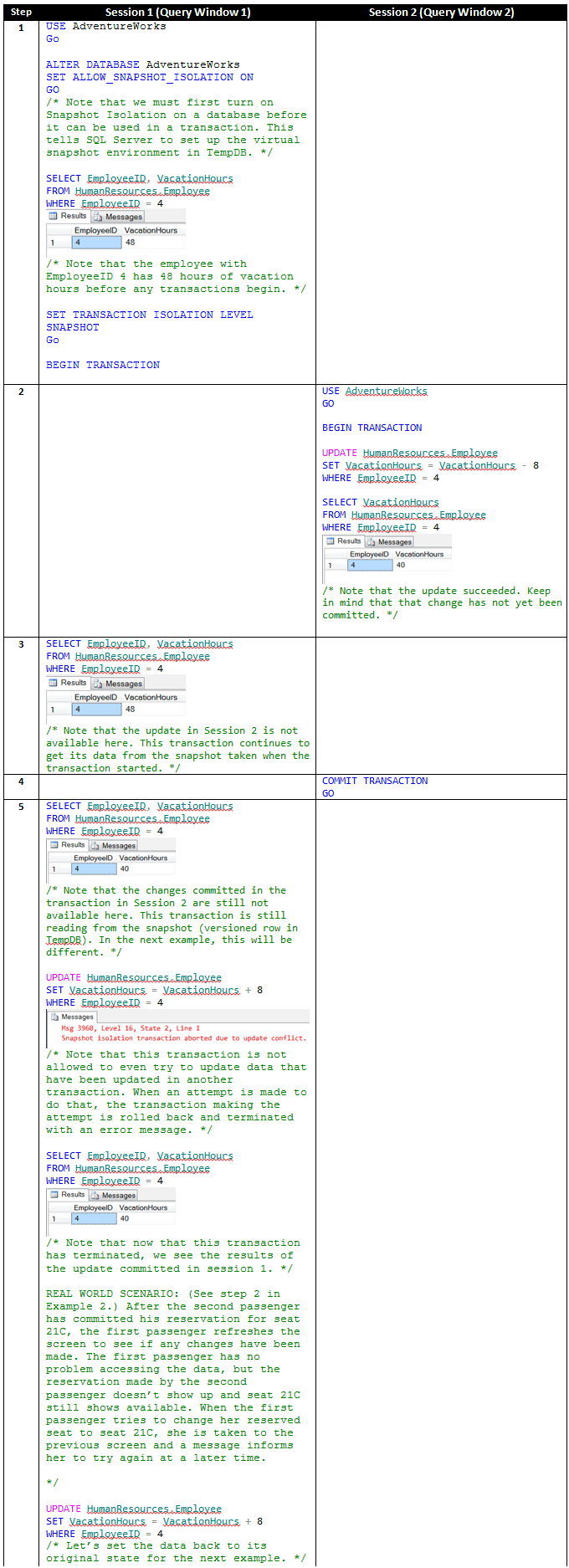Click the 'ALTER DATABASE AdventureWorks' line

[143, 64]
